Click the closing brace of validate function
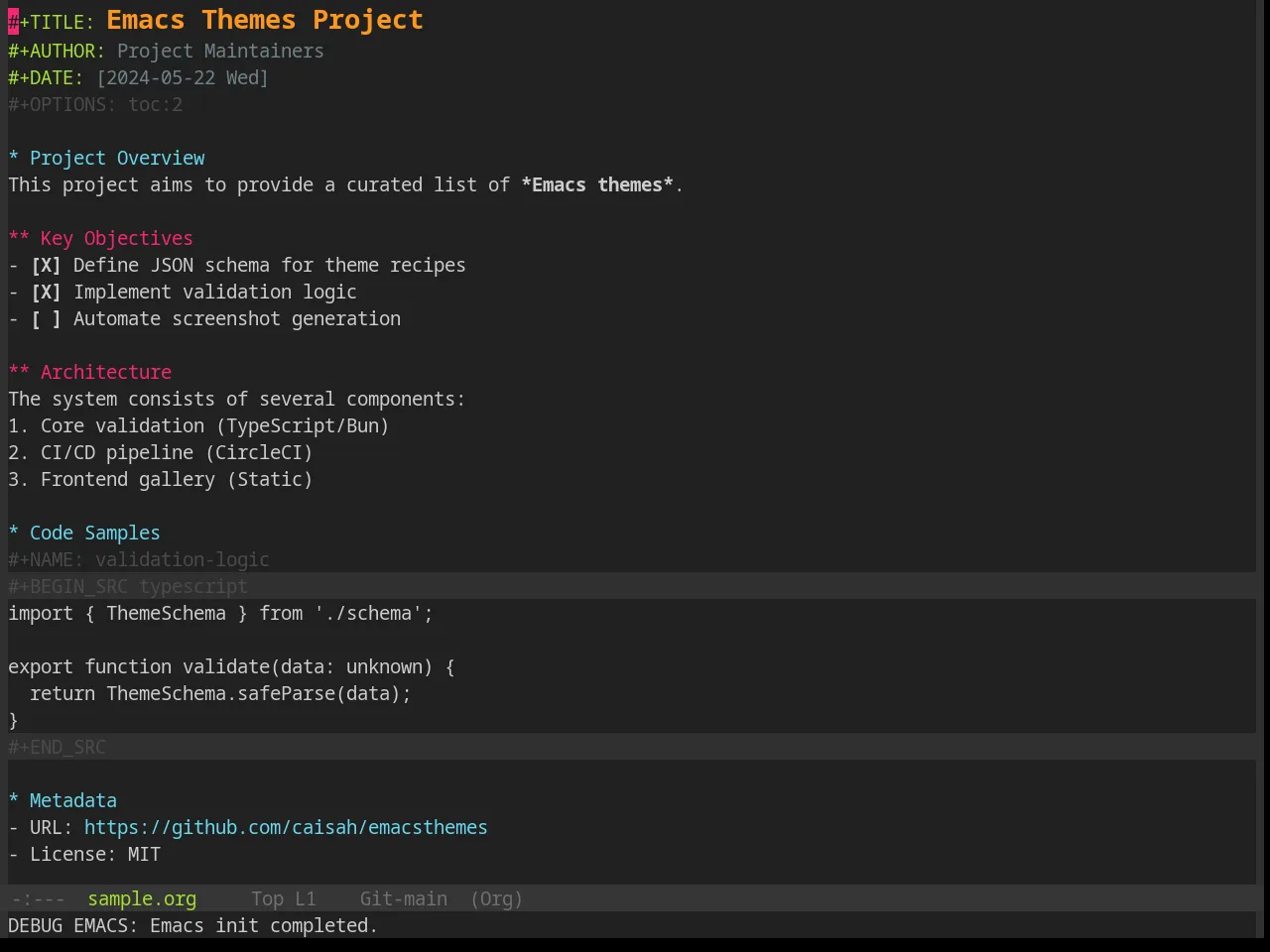The width and height of the screenshot is (1270, 952). pyautogui.click(x=14, y=720)
